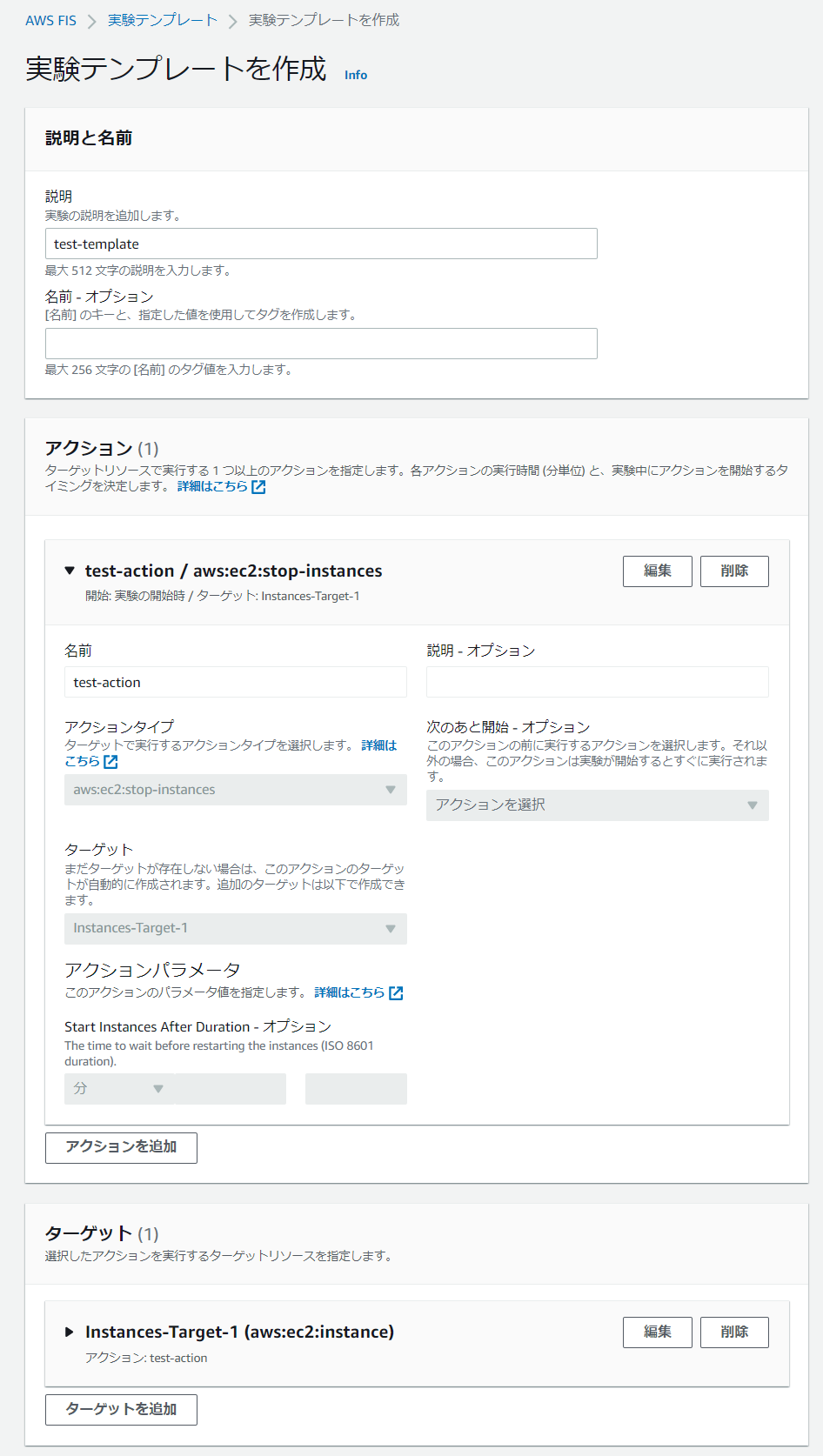The image size is (823, 1456).
Task: Click 削除 button for Instances-Target-1
Action: click(734, 1332)
